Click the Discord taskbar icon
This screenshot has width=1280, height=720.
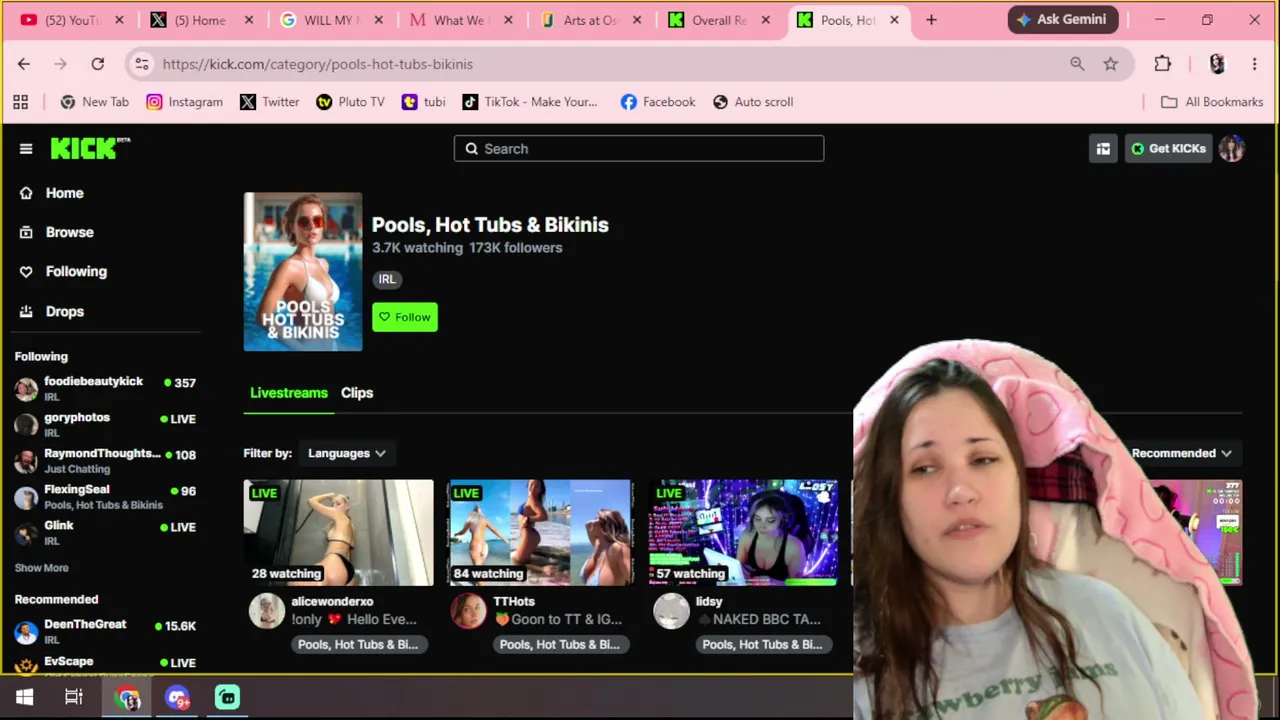[177, 697]
